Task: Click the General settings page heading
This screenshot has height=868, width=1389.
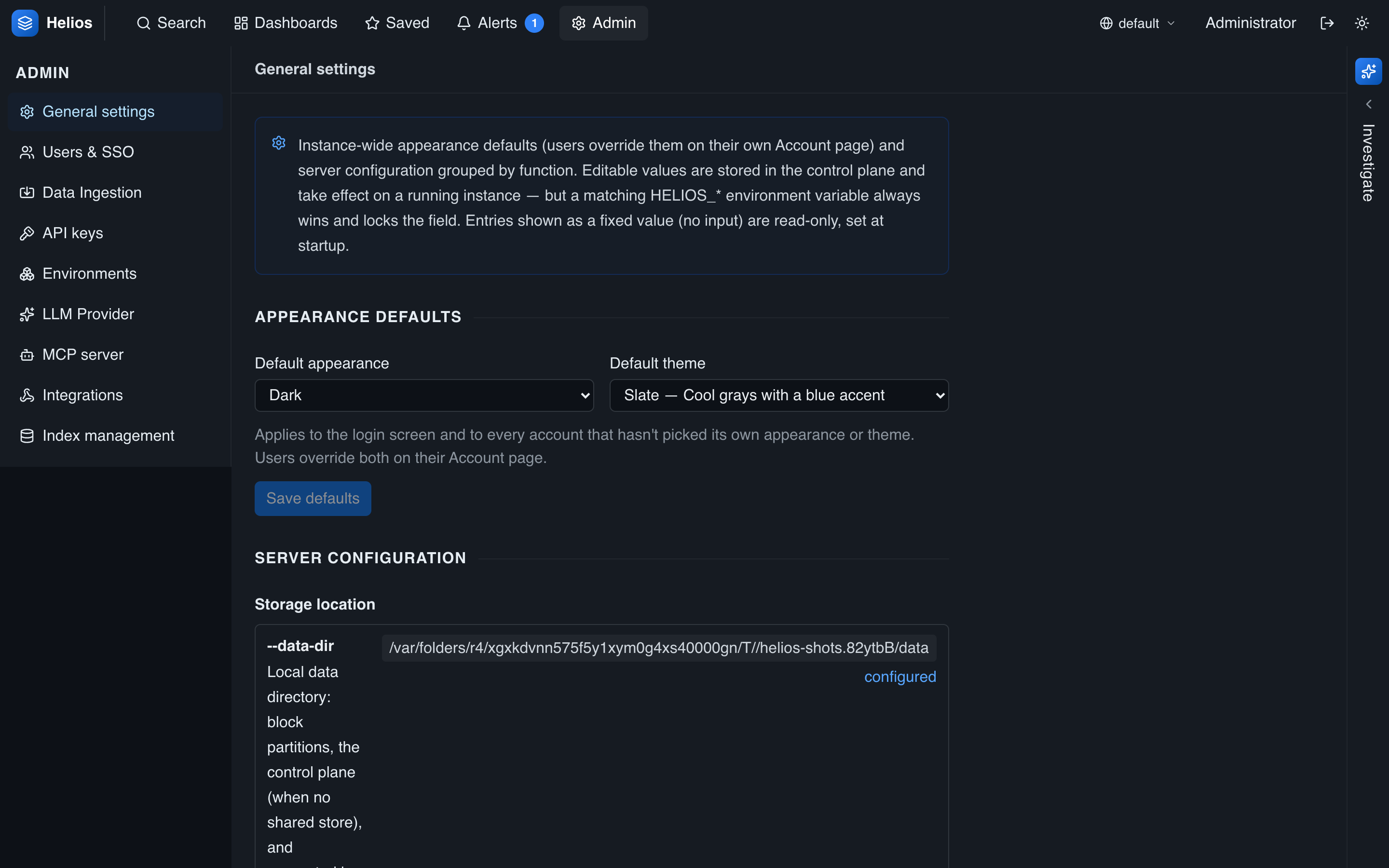Action: point(314,69)
